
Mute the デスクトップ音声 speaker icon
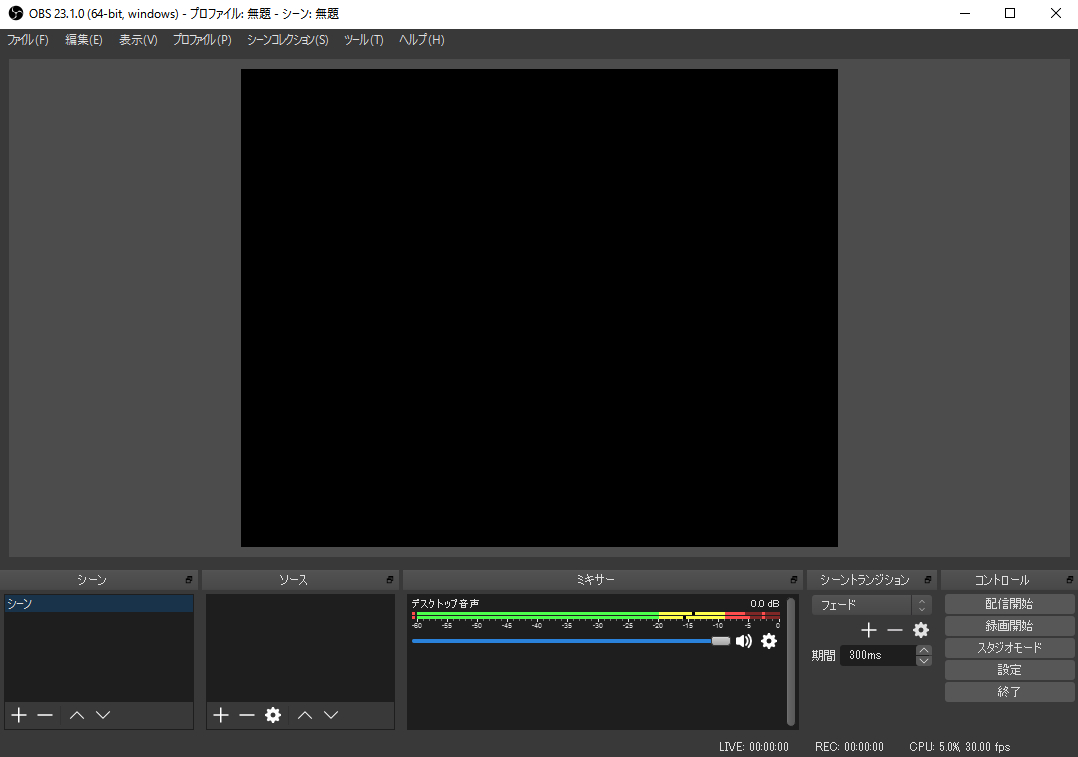[744, 641]
